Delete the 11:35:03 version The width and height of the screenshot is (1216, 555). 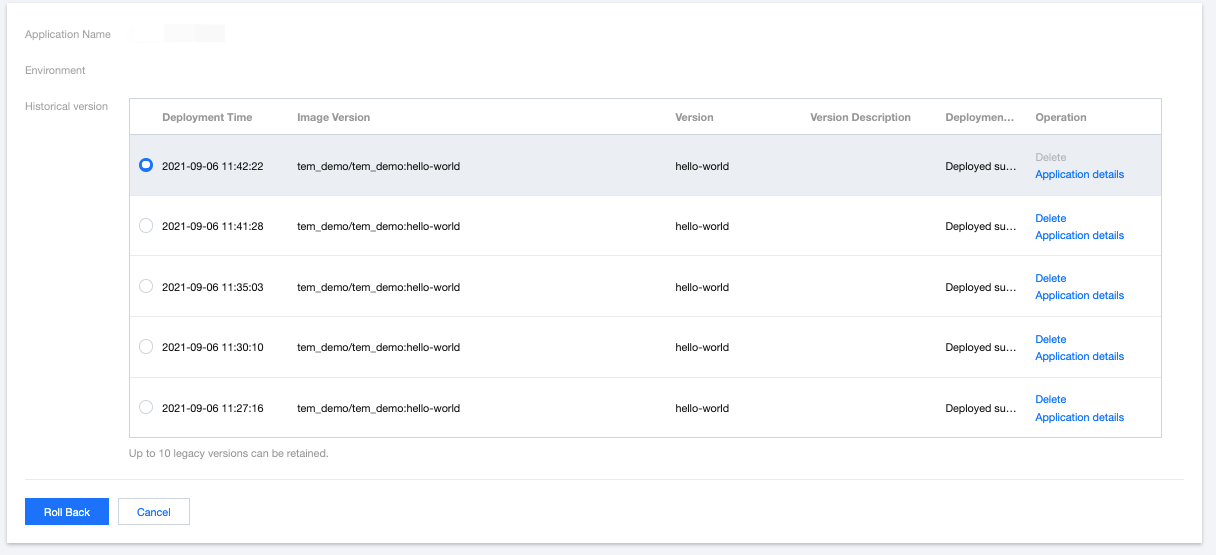click(x=1050, y=278)
